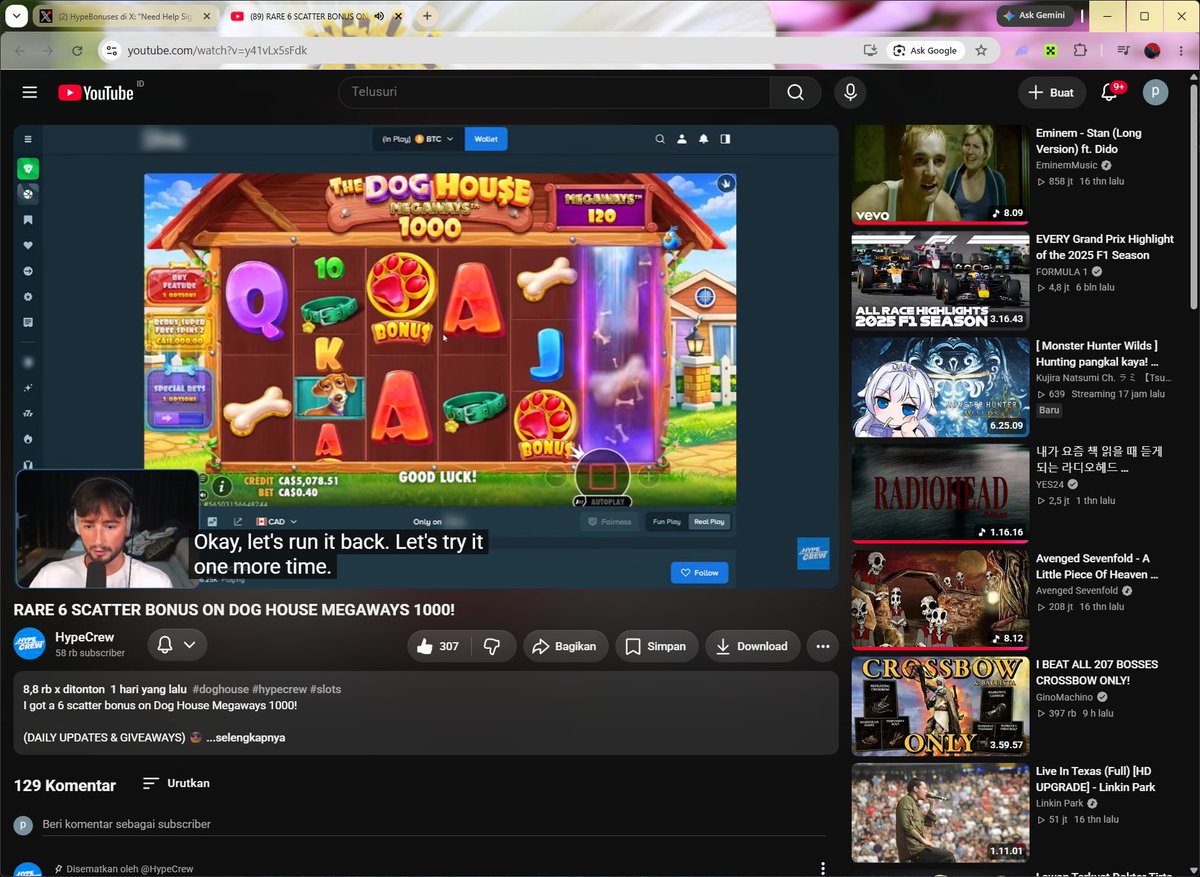Close the YouTube video tab

point(398,16)
